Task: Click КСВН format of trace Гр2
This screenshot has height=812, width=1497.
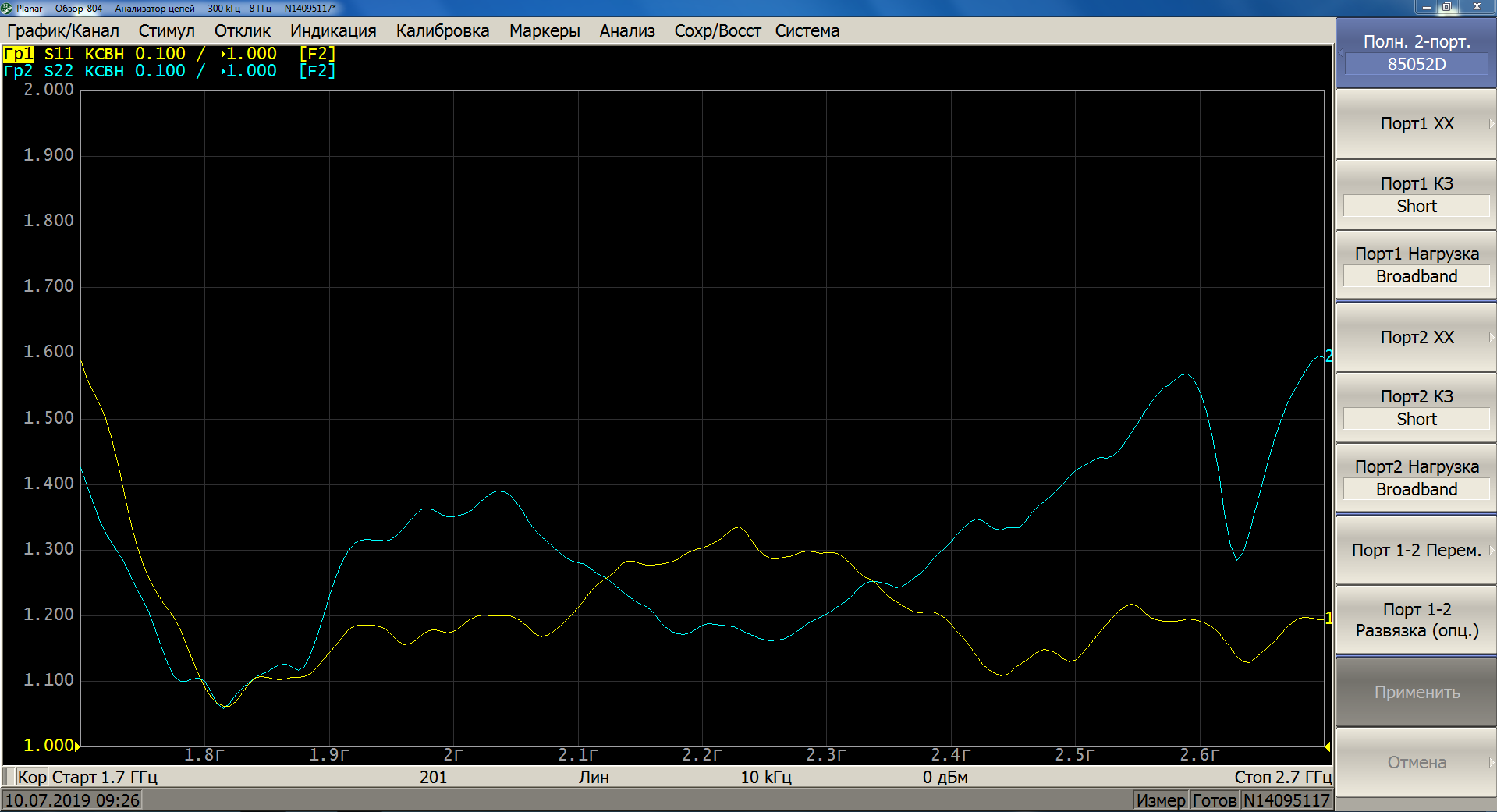Action: click(105, 71)
